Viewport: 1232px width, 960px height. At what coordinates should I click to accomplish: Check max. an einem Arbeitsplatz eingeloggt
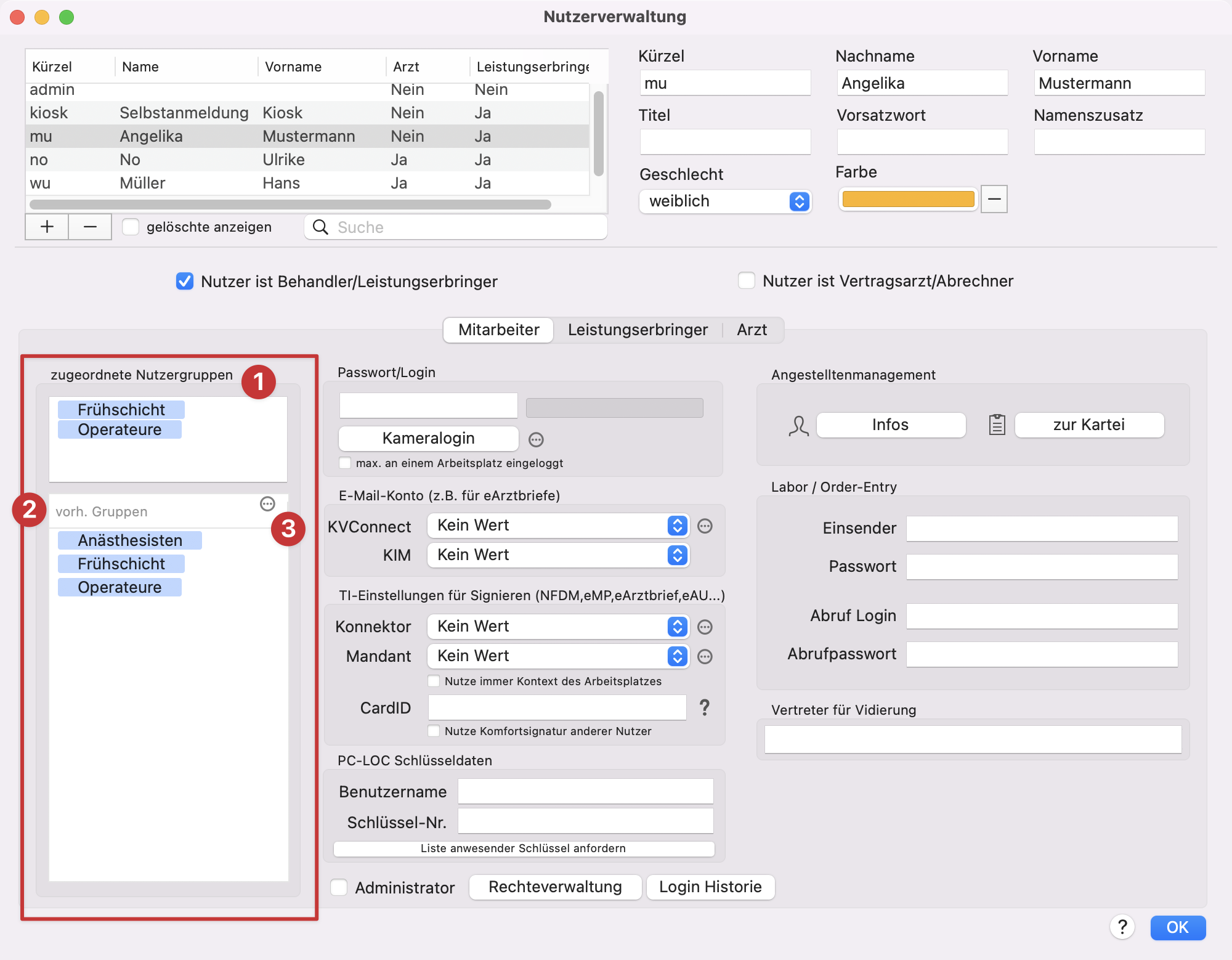click(x=345, y=463)
